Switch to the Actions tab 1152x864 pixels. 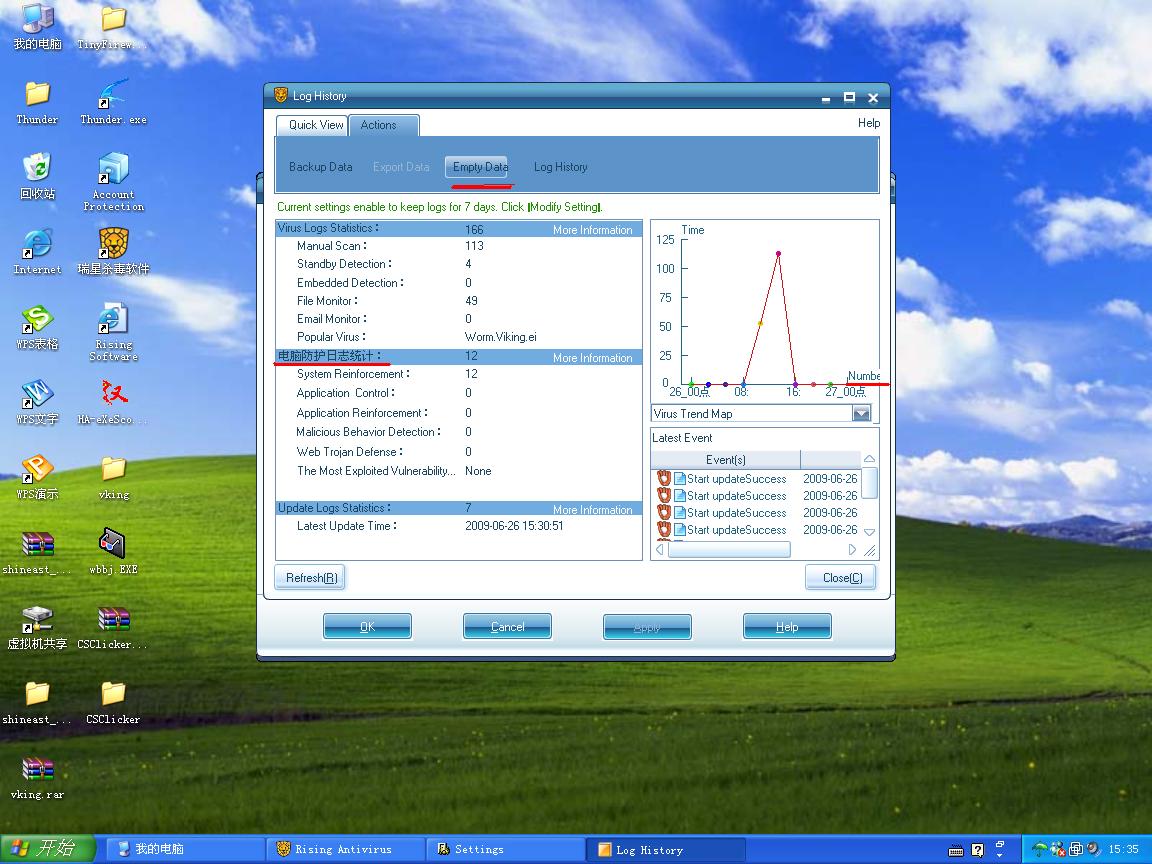379,125
